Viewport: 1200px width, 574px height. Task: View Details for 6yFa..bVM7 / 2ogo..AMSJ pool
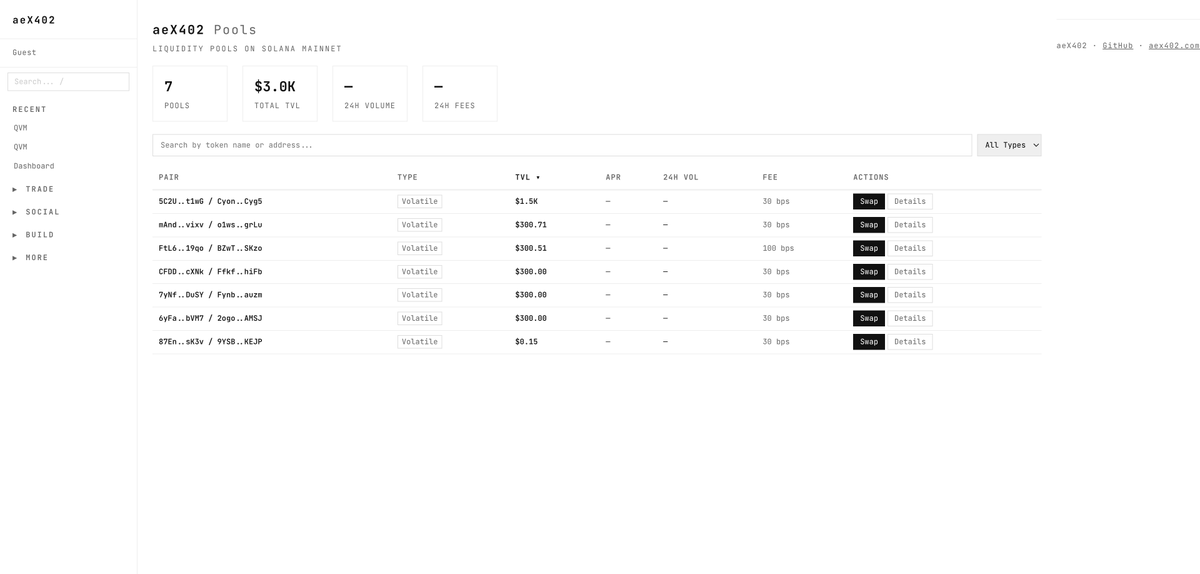click(x=910, y=318)
